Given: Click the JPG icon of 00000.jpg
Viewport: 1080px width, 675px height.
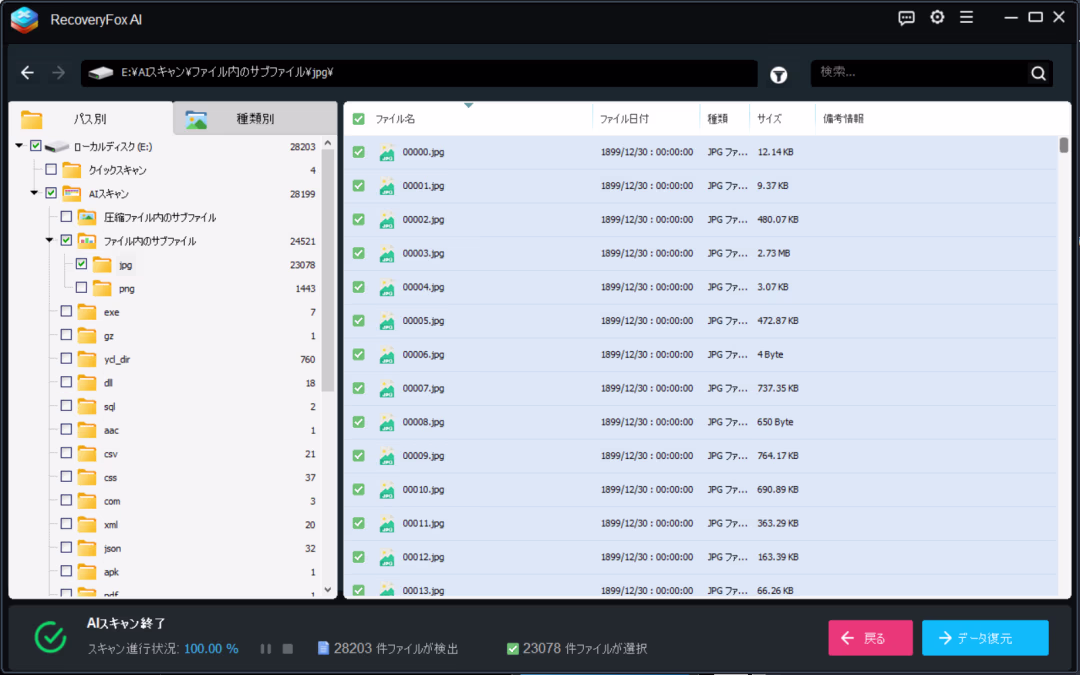Looking at the screenshot, I should [x=387, y=152].
